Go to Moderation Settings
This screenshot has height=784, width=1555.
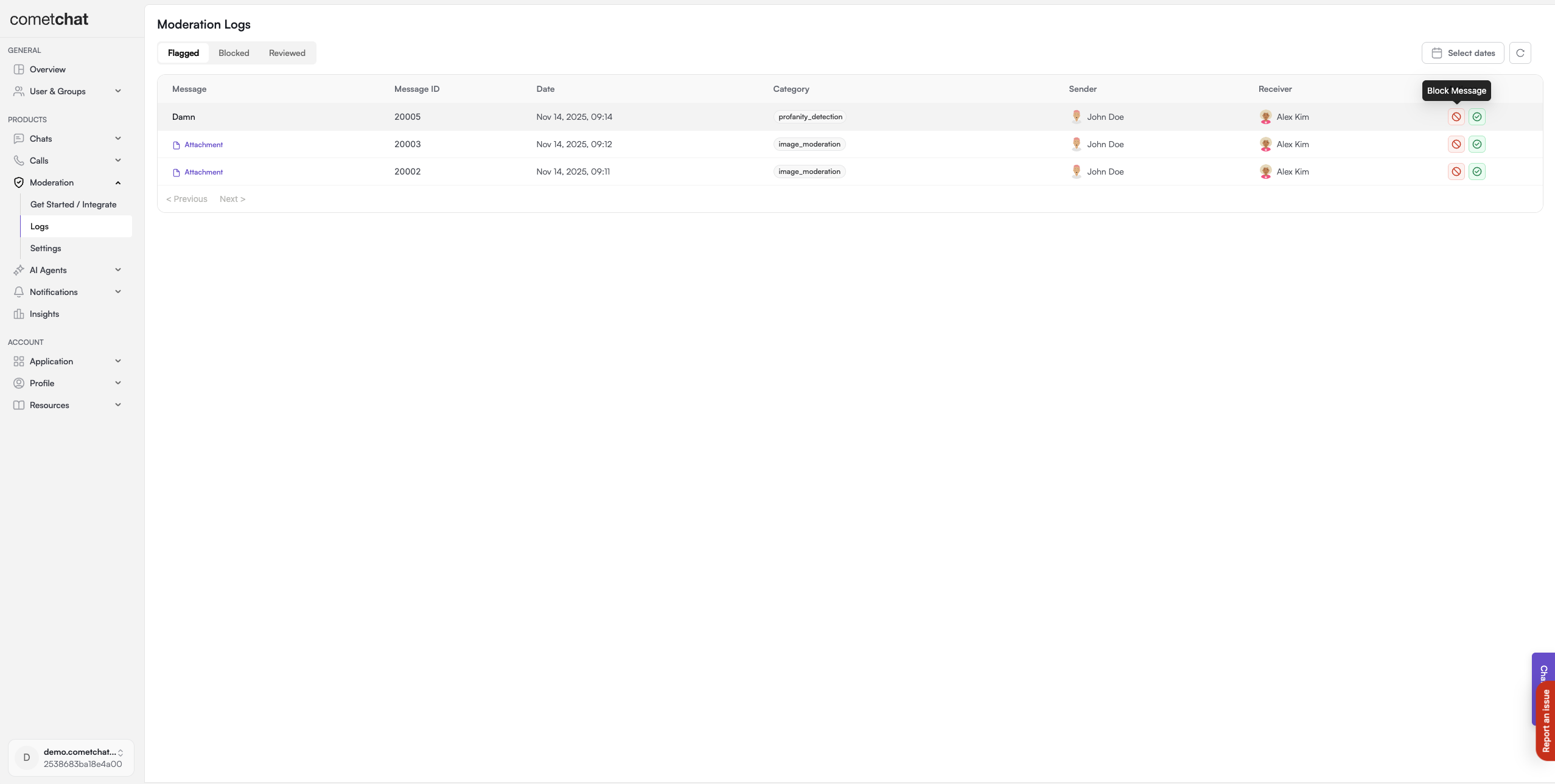coord(46,248)
